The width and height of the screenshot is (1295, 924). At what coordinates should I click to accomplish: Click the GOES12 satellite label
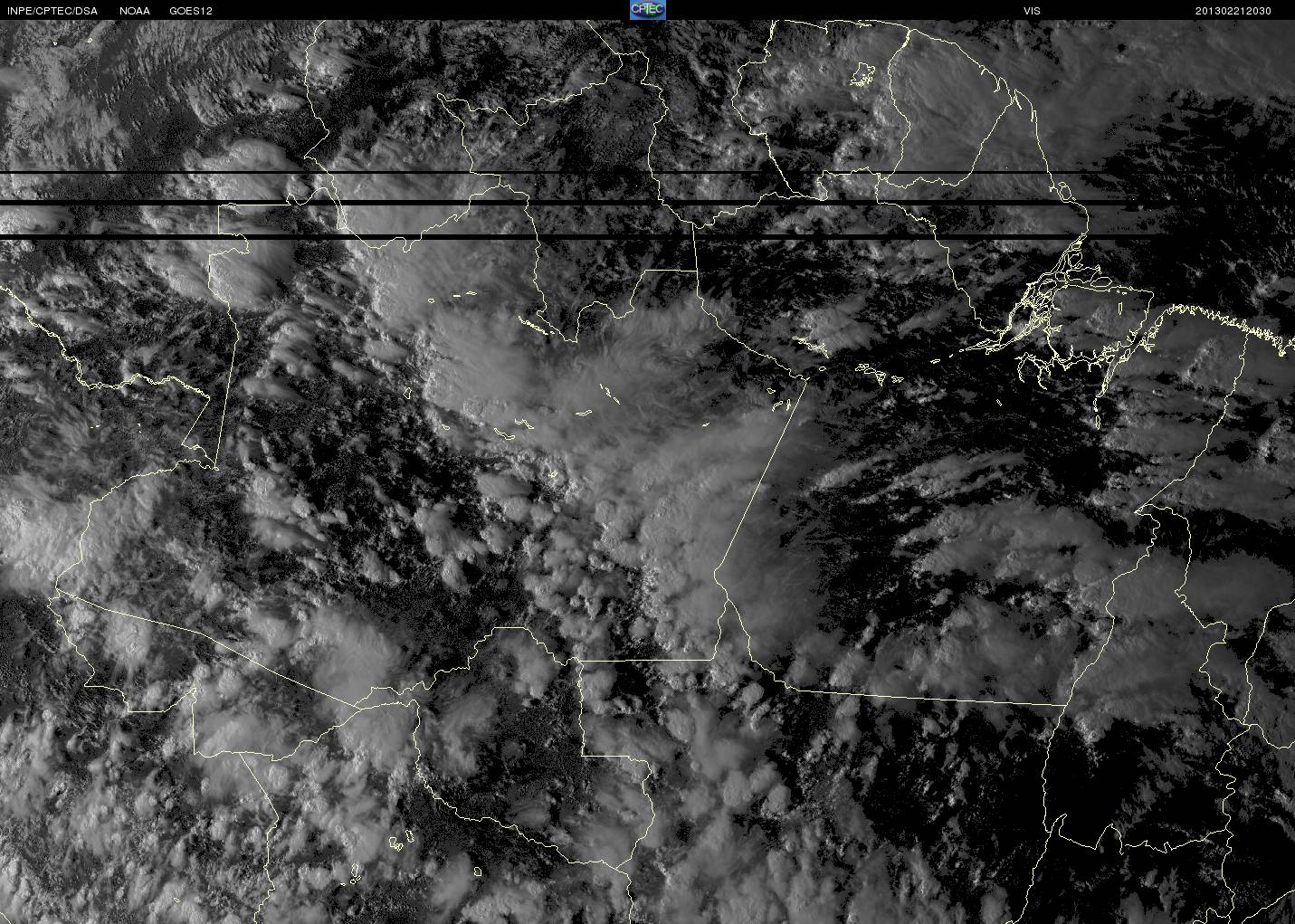191,11
